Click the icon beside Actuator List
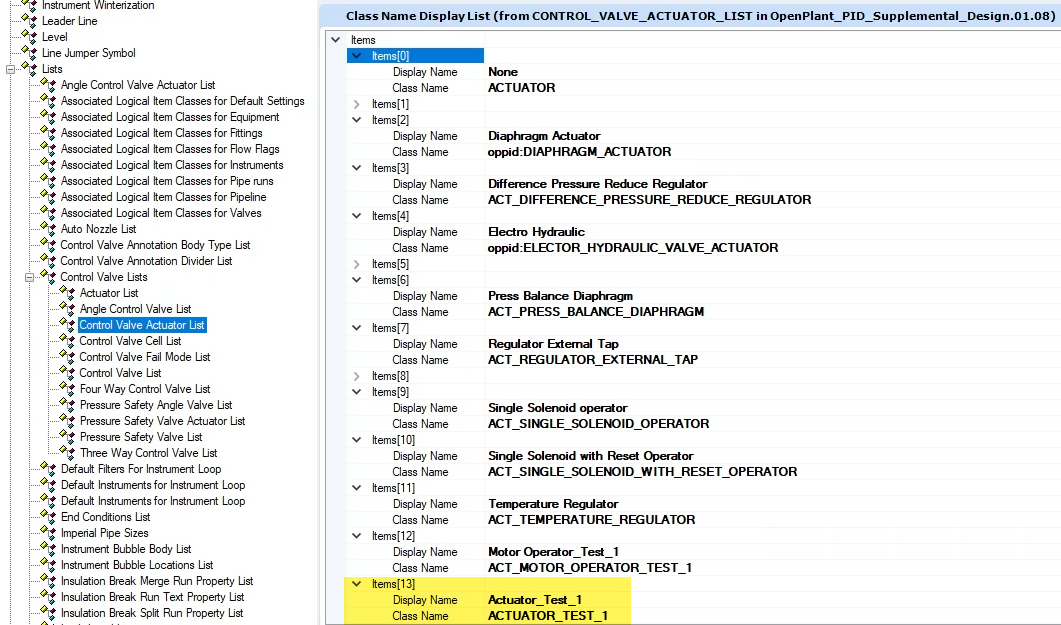1061x625 pixels. pos(68,293)
